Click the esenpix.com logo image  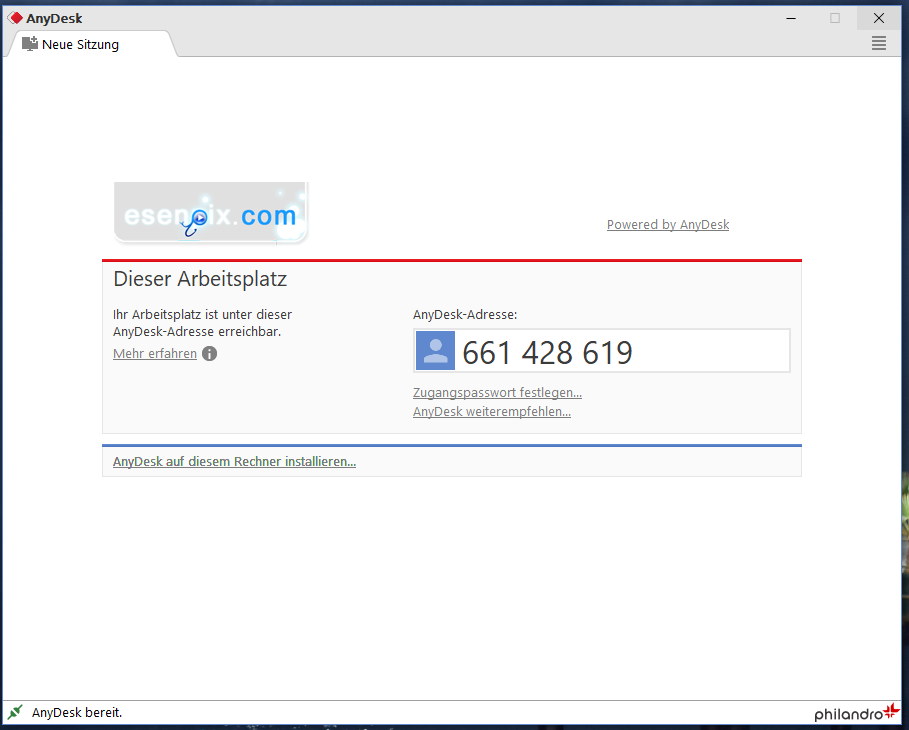(x=211, y=213)
